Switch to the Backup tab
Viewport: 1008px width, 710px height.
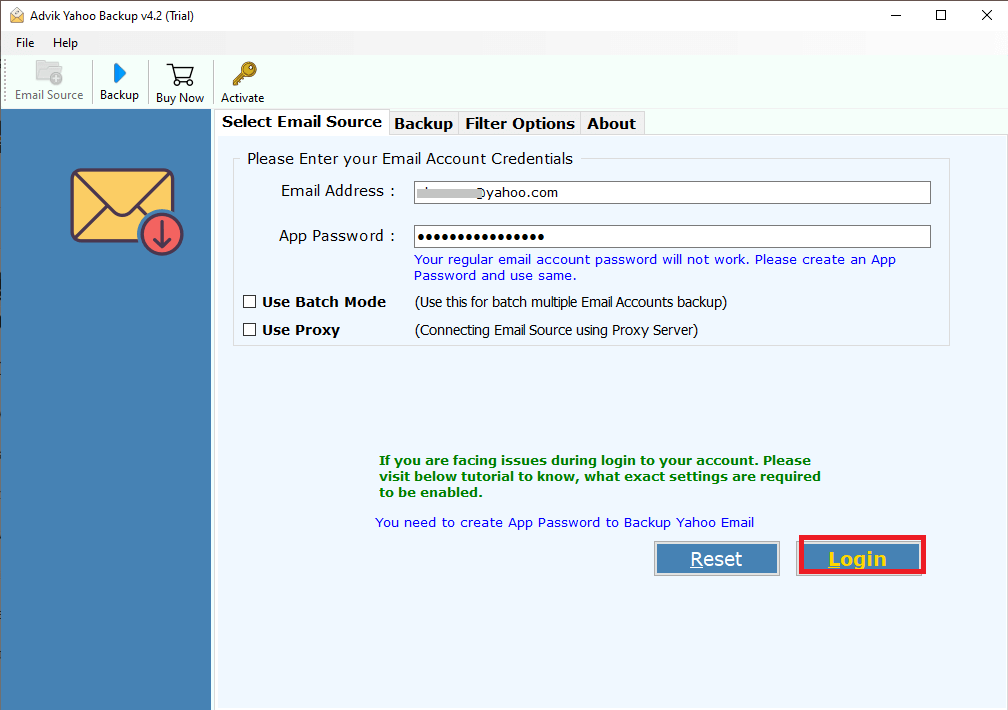click(424, 123)
